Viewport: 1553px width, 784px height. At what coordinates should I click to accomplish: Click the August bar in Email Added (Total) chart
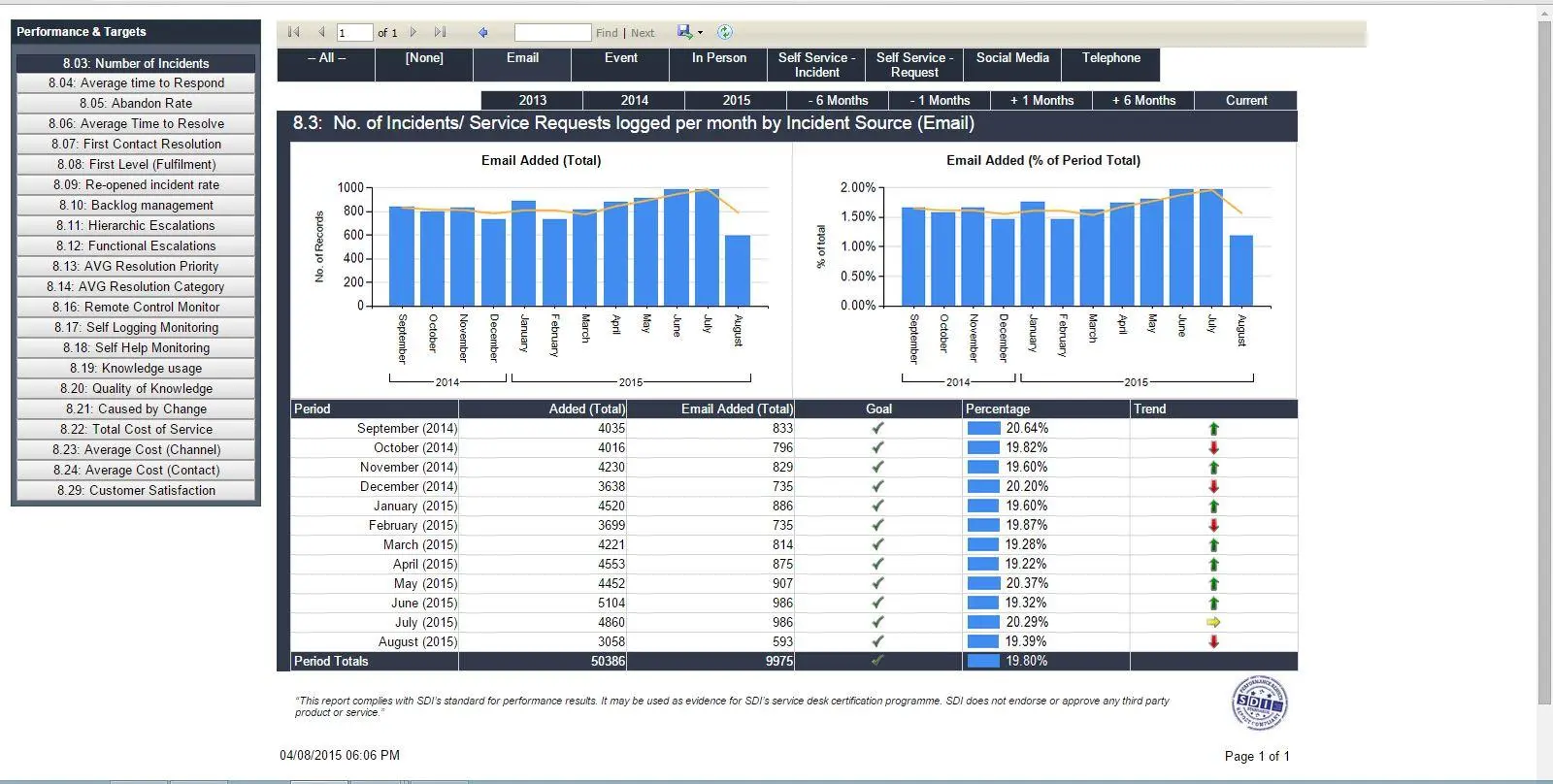[x=738, y=271]
